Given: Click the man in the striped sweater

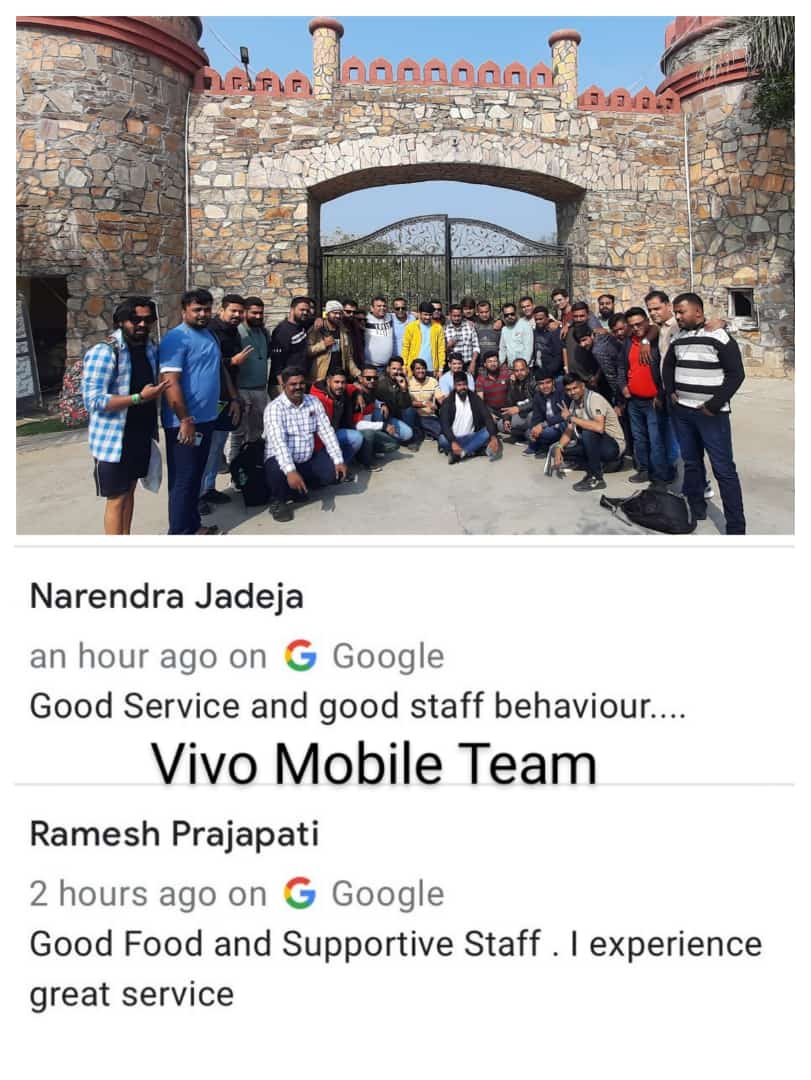Looking at the screenshot, I should tap(705, 410).
